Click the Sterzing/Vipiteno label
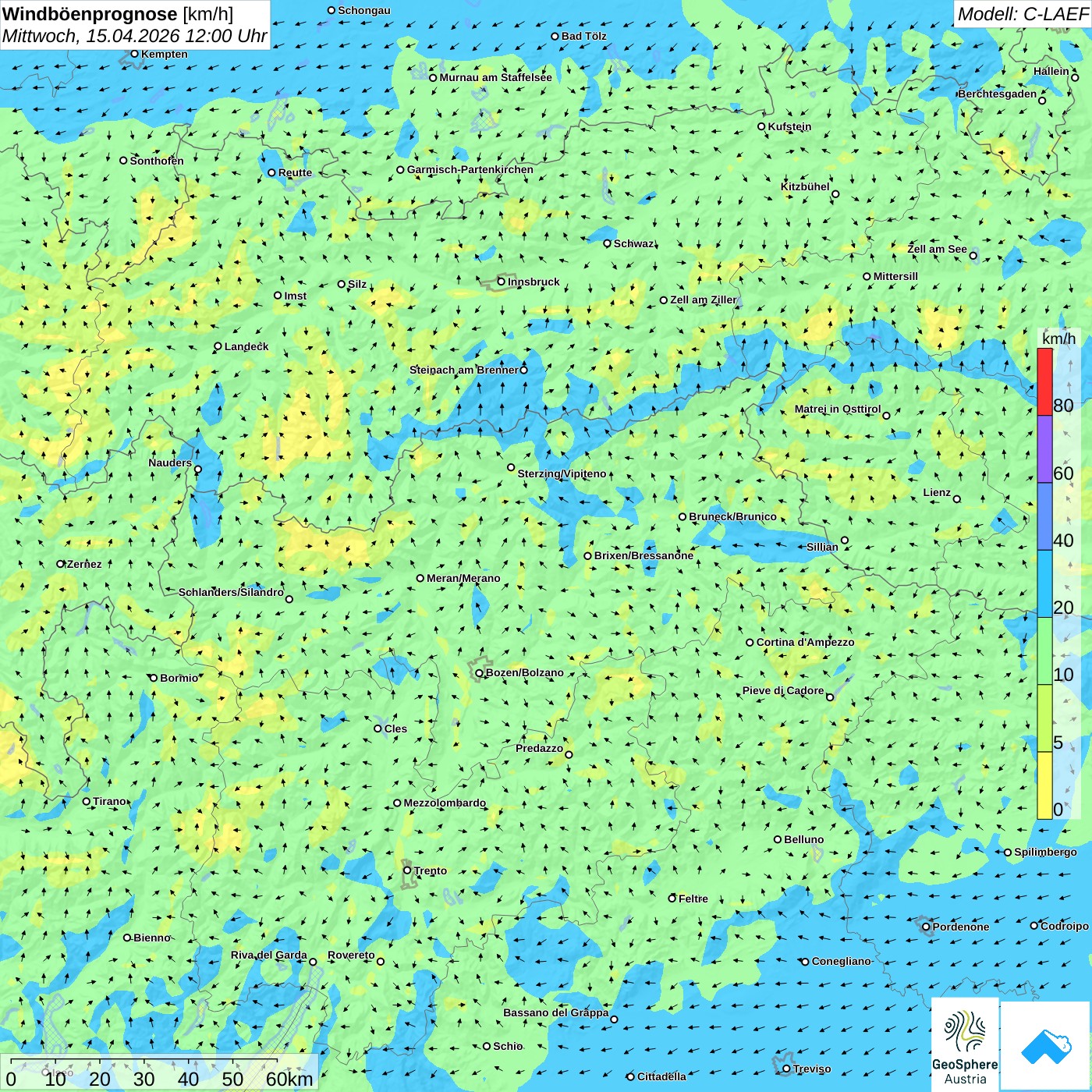The image size is (1092, 1092). 562,473
